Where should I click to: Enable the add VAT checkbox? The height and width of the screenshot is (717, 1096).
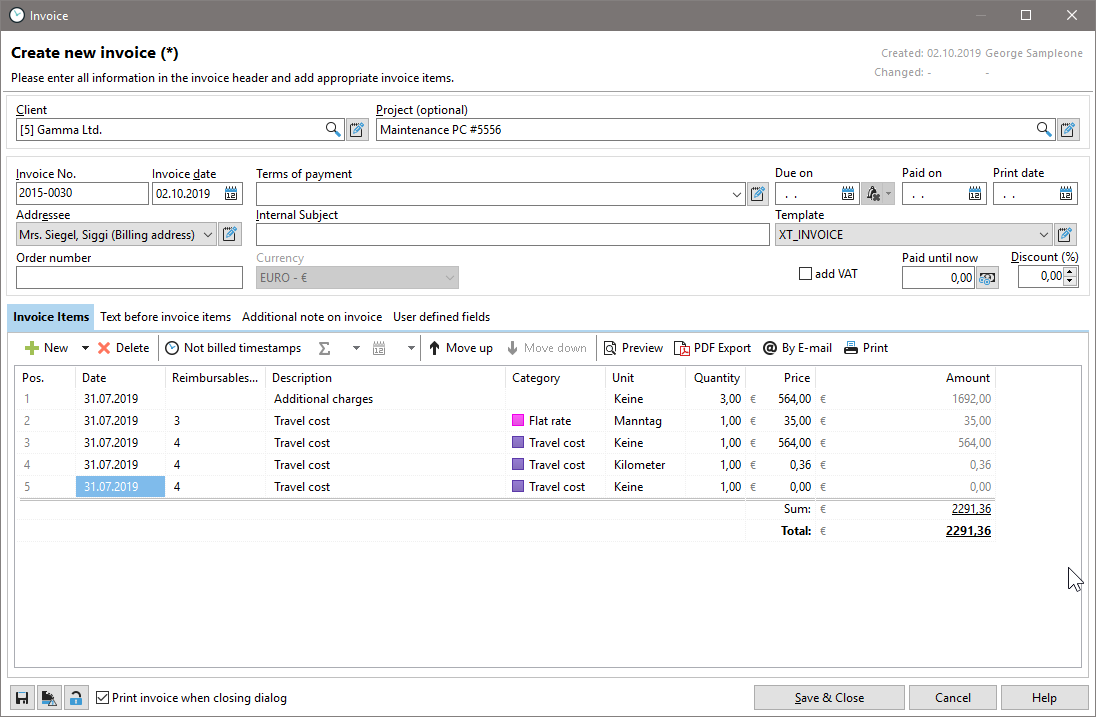point(805,274)
